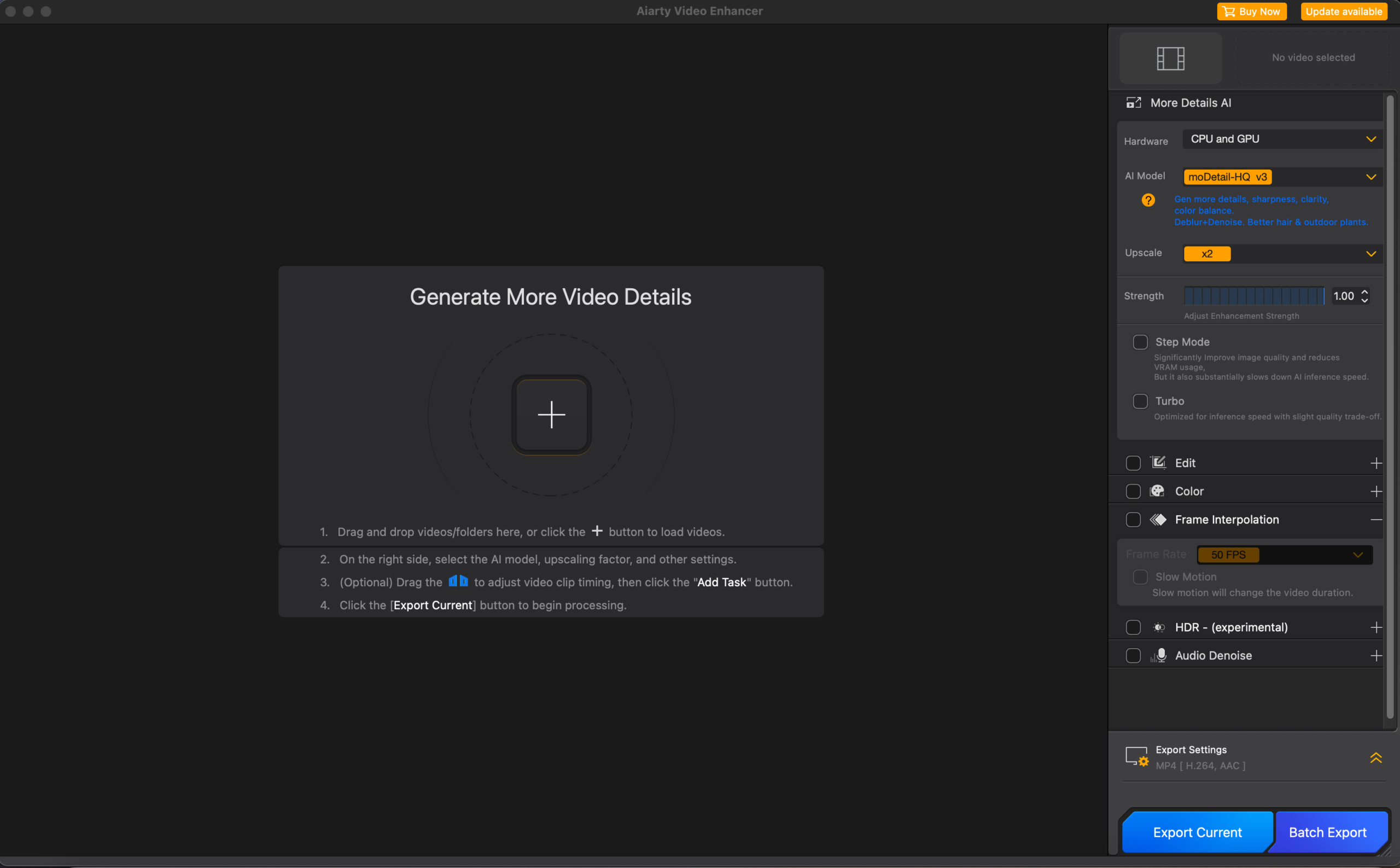Screen dimensions: 1400x868
Task: Click the HDR experimental icon
Action: tap(1158, 627)
